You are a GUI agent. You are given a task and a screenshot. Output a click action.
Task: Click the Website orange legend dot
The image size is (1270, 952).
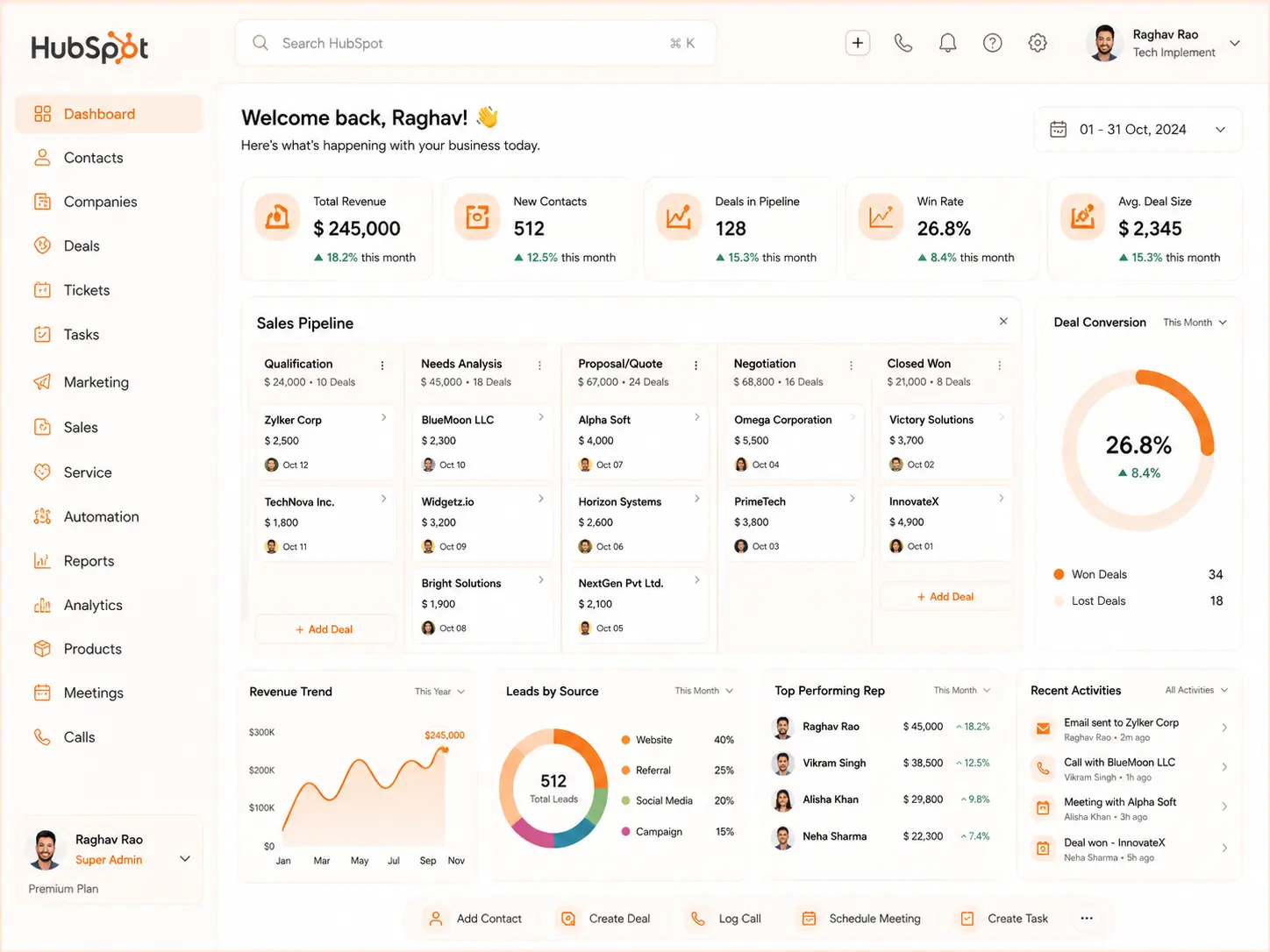[626, 740]
